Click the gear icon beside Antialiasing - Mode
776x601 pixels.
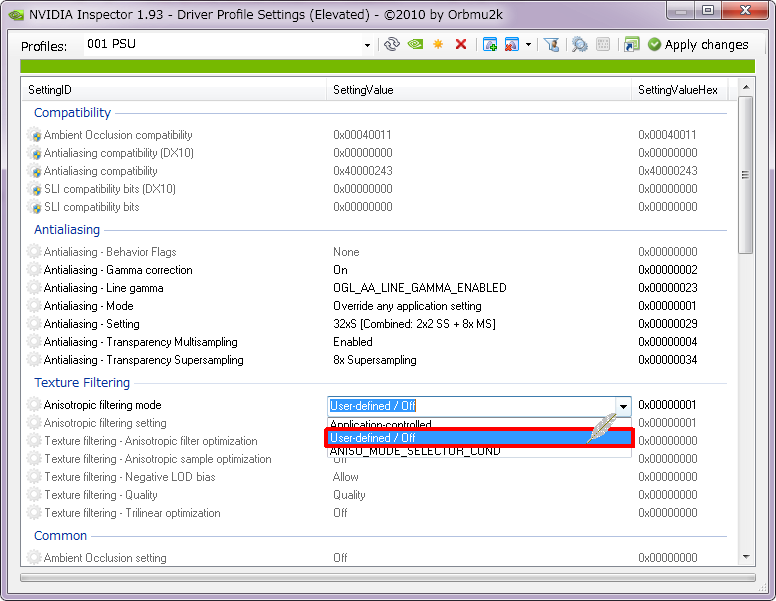(34, 306)
